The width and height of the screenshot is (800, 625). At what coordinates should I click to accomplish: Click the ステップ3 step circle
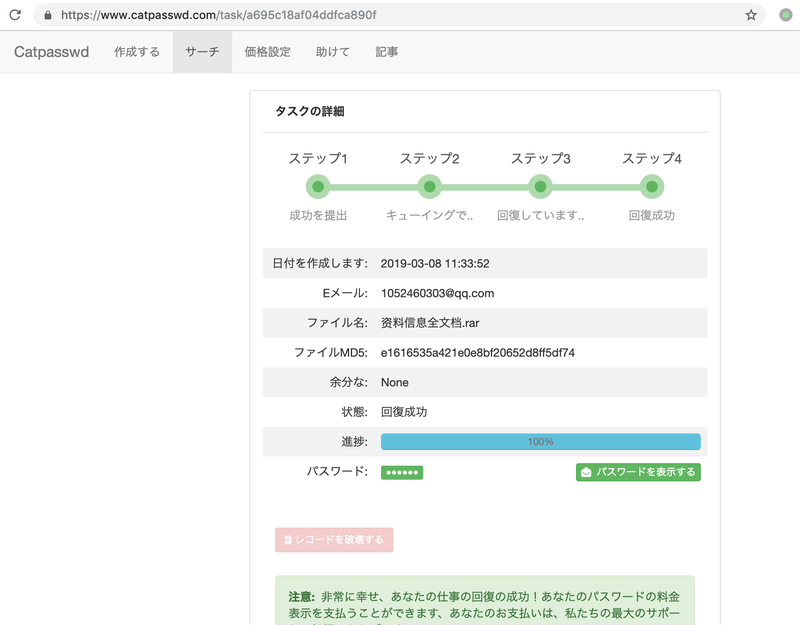(540, 187)
